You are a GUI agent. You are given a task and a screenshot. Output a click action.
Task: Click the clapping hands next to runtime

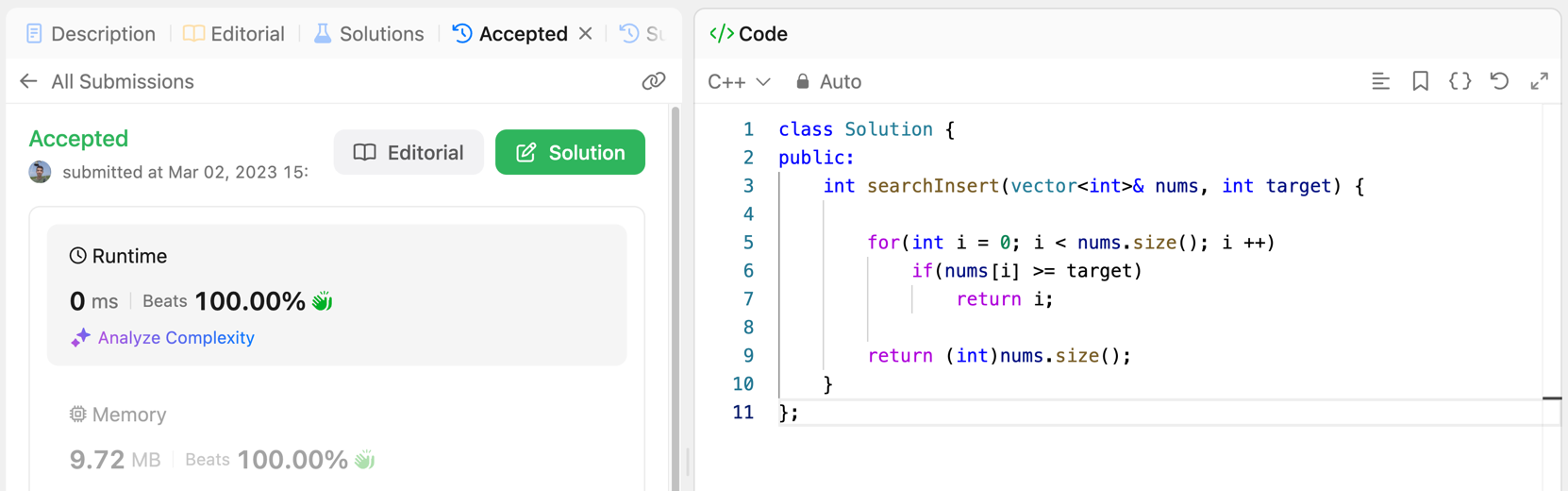[x=323, y=301]
